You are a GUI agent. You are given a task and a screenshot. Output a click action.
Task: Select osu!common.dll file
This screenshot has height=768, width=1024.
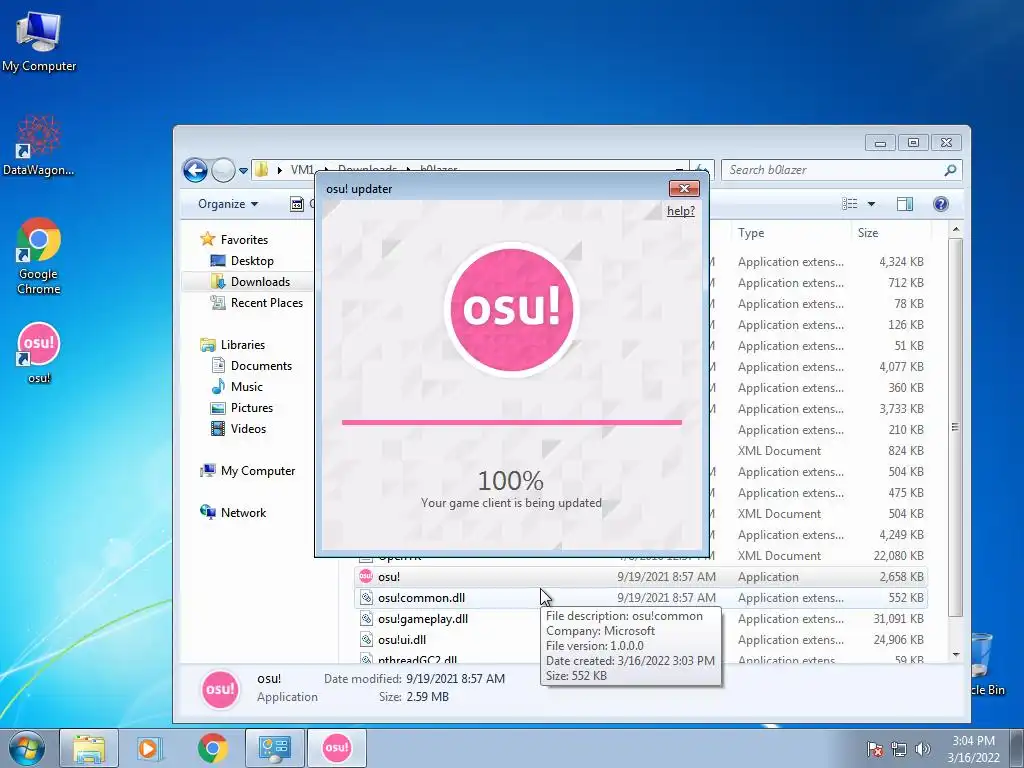coord(641,598)
